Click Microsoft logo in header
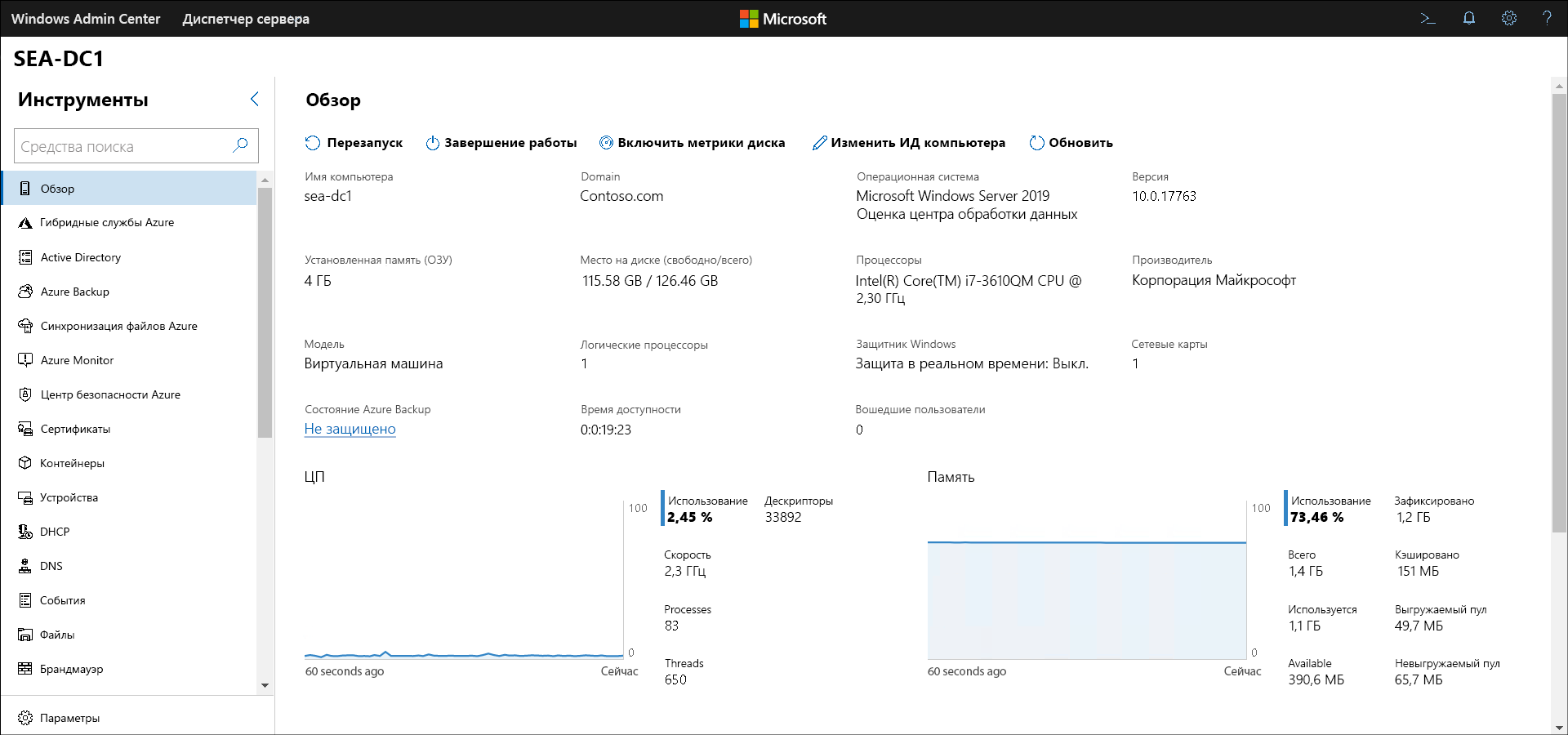 pos(783,18)
